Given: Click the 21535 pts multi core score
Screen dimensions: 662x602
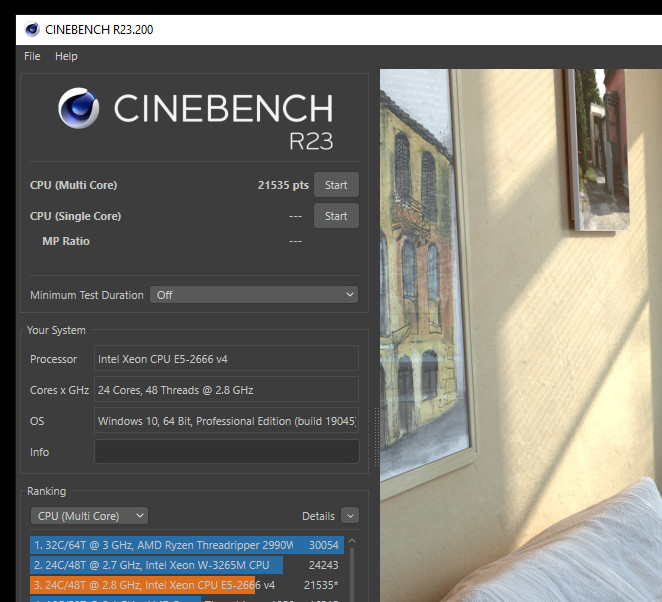Looking at the screenshot, I should 283,185.
